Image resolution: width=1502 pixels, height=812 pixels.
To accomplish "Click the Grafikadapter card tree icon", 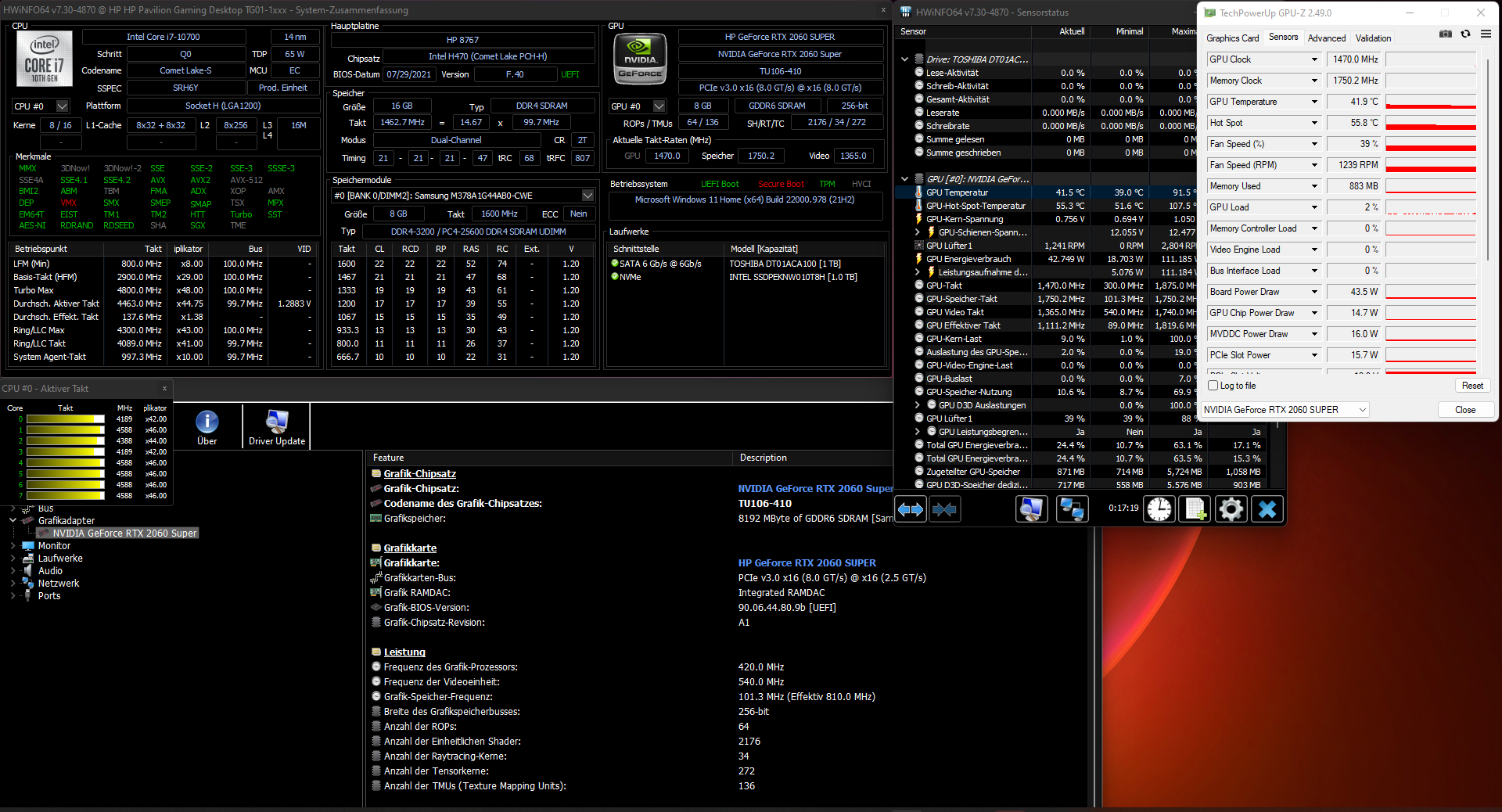I will tap(28, 521).
